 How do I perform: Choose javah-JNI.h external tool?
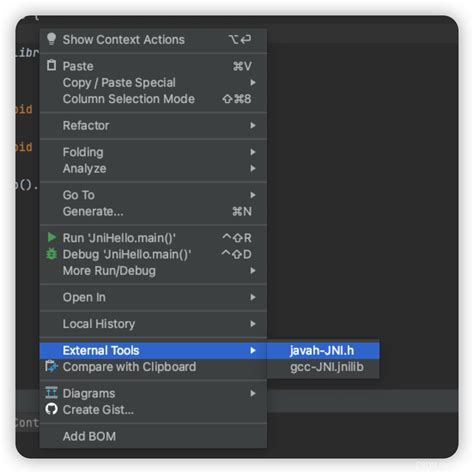(x=323, y=350)
